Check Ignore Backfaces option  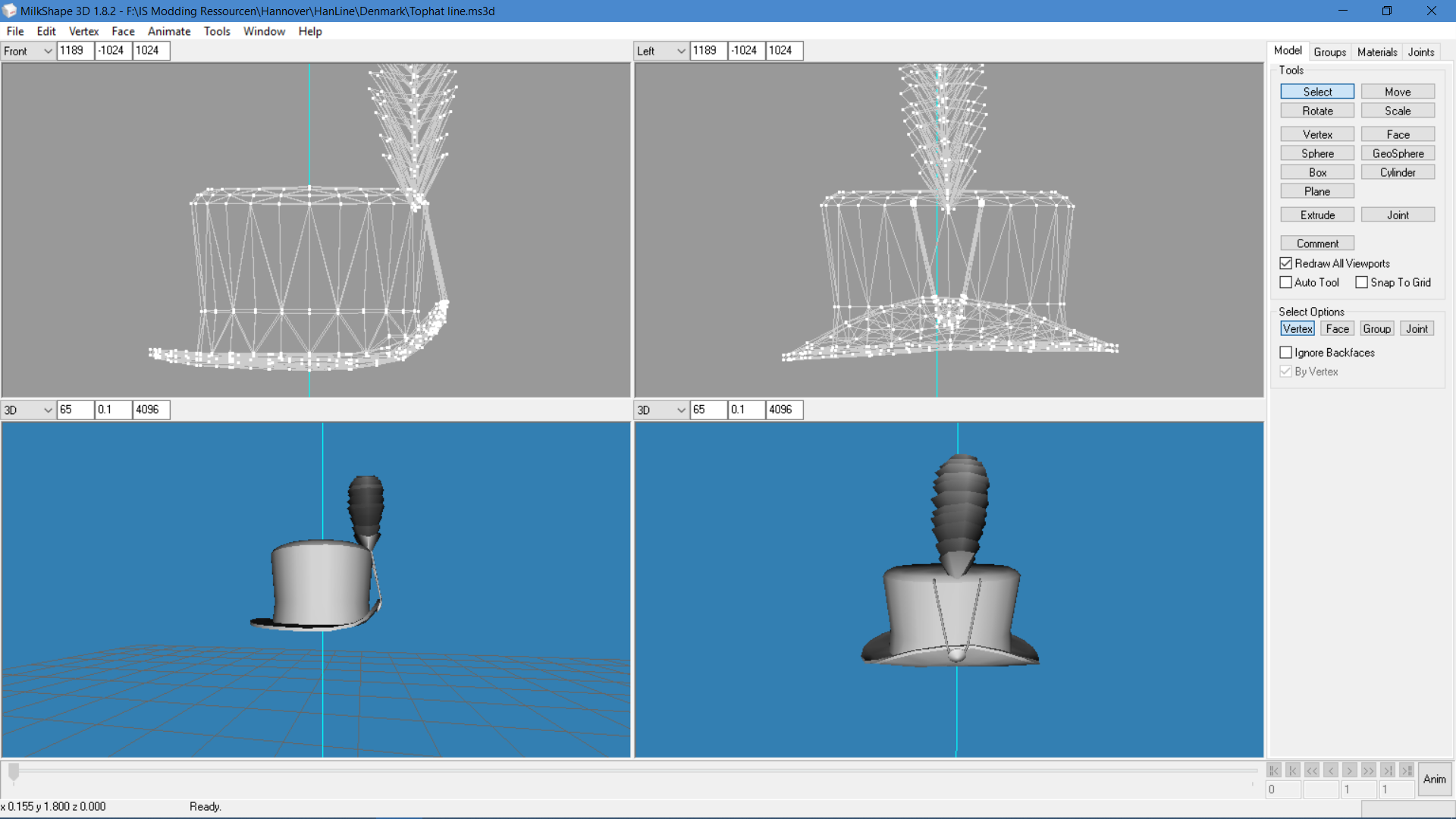point(1286,353)
